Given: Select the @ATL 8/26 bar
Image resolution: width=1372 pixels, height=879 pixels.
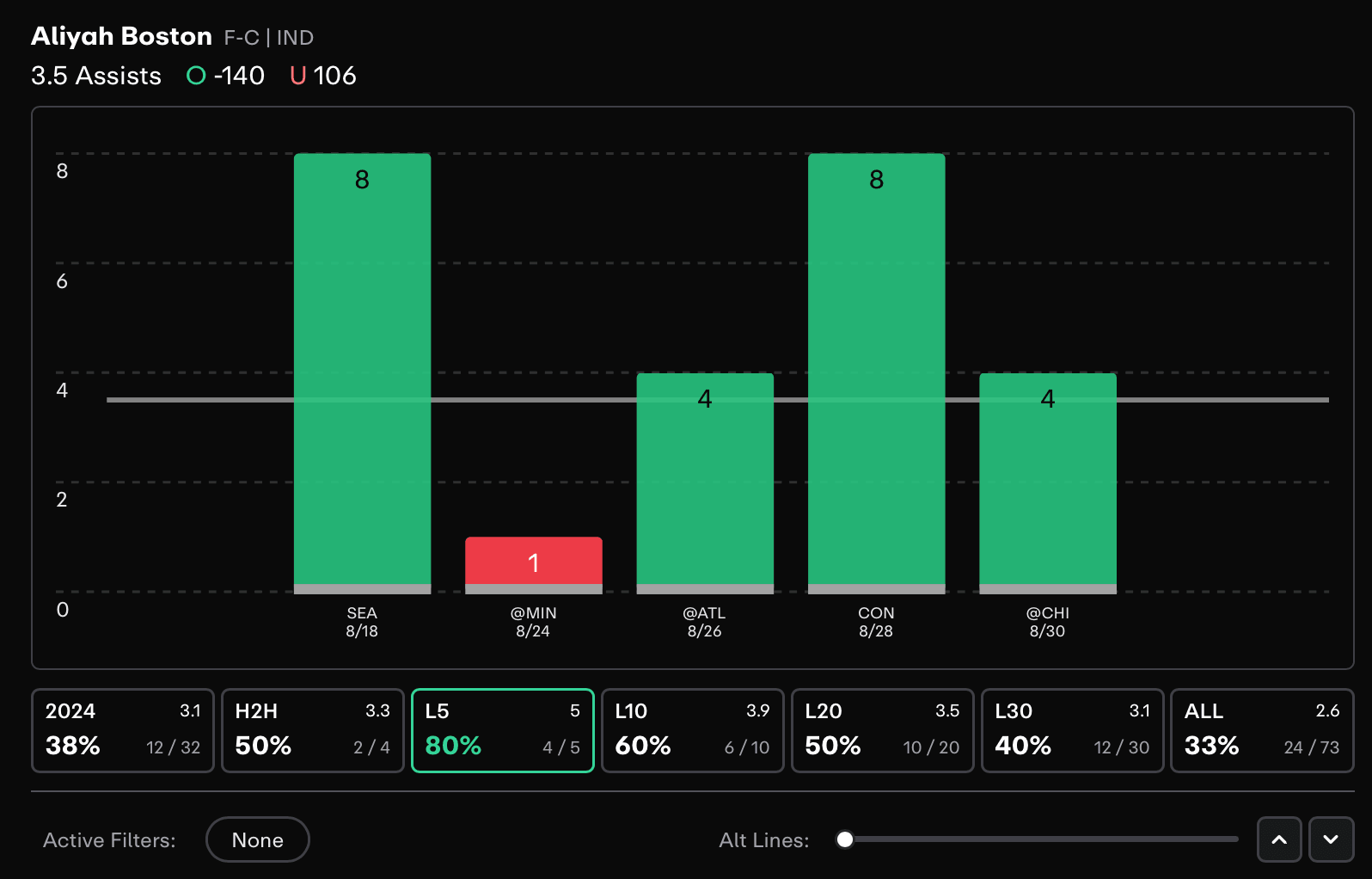Looking at the screenshot, I should coord(705,483).
